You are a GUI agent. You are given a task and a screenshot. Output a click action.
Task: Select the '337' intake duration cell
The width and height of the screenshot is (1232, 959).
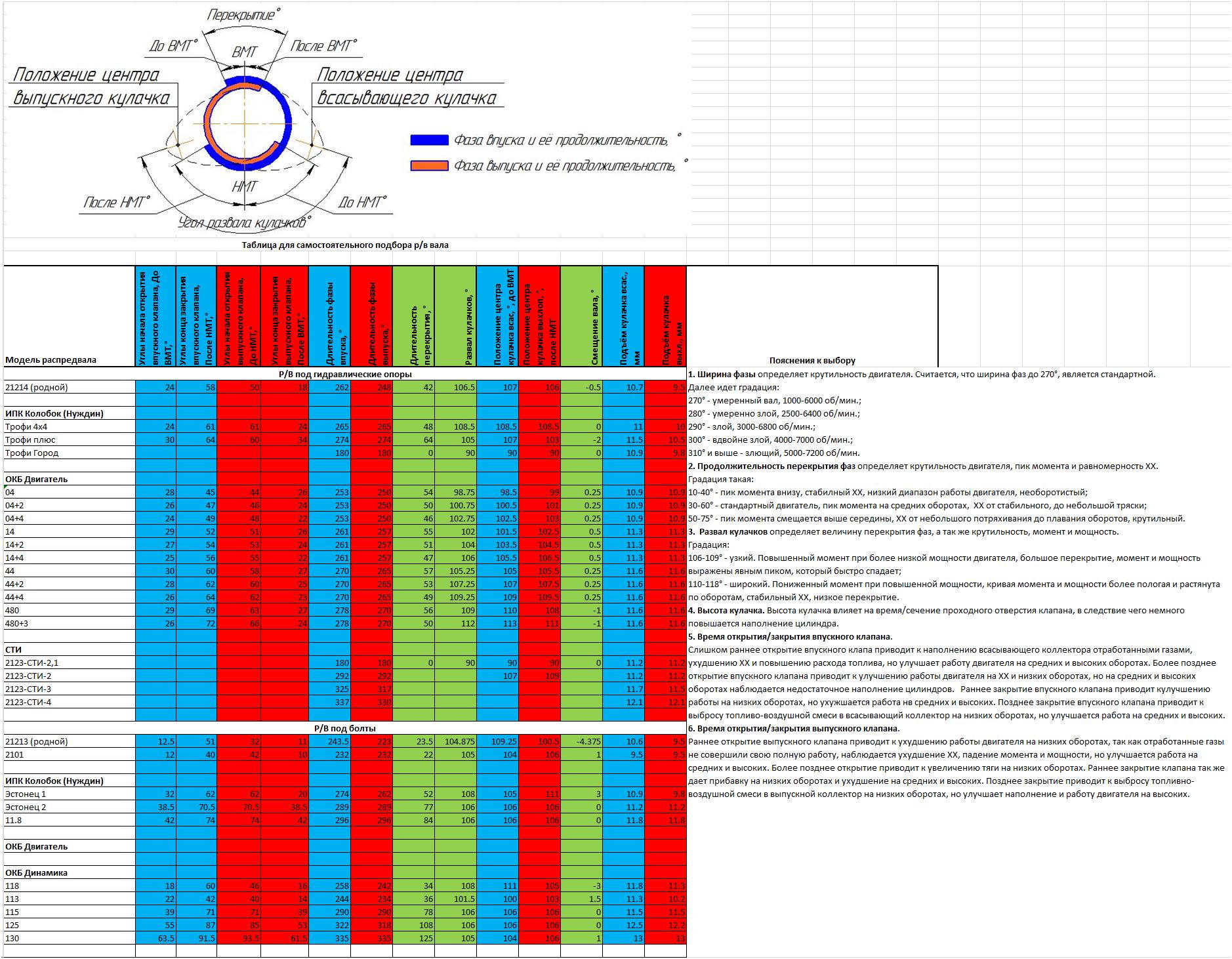pyautogui.click(x=329, y=702)
